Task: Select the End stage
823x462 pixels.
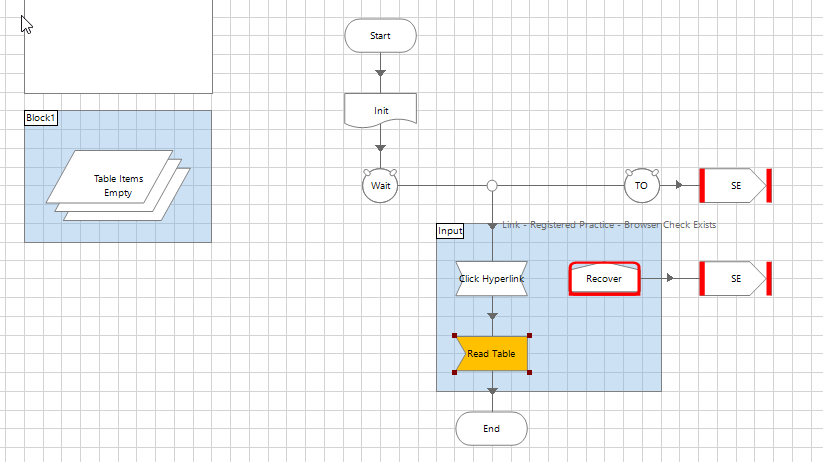Action: coord(492,429)
